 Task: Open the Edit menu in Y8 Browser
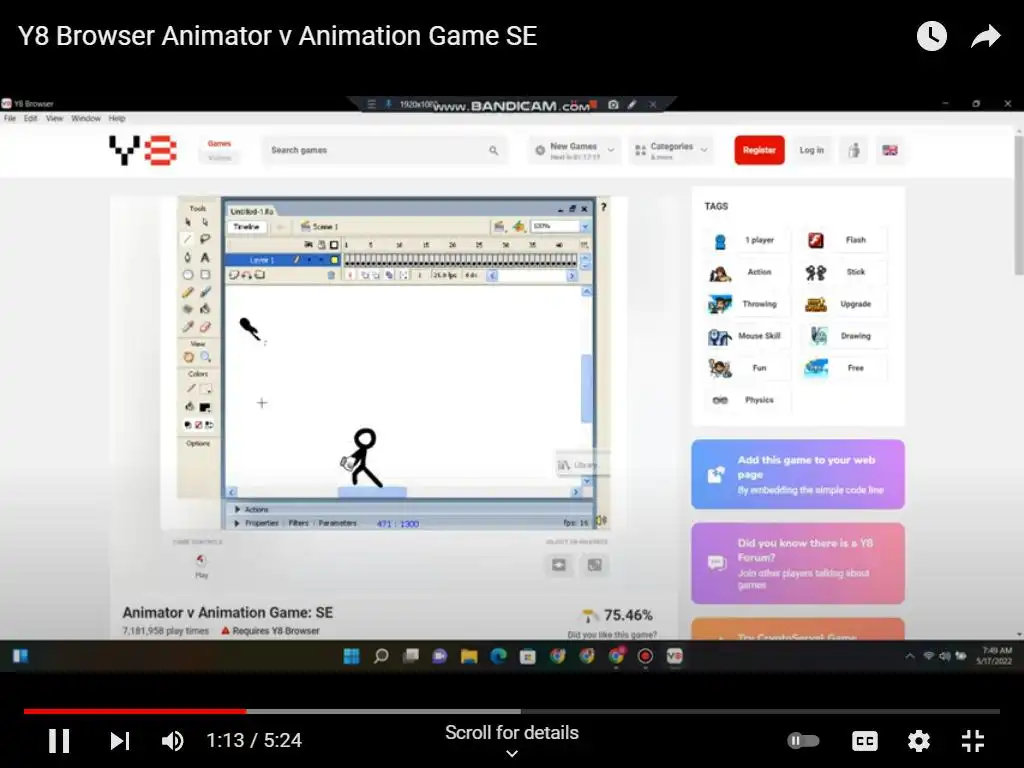click(31, 118)
